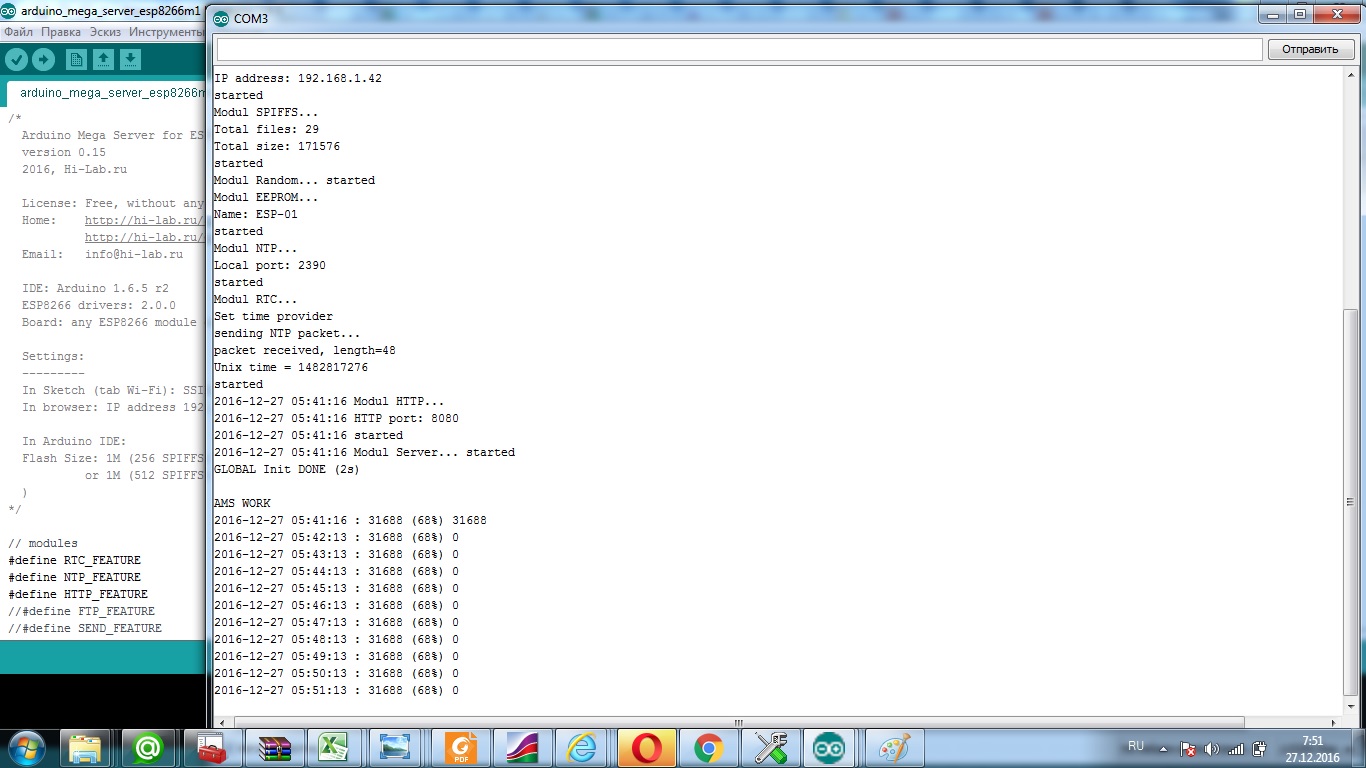Click the red-X flag action center tray icon
This screenshot has height=768, width=1366.
1188,748
